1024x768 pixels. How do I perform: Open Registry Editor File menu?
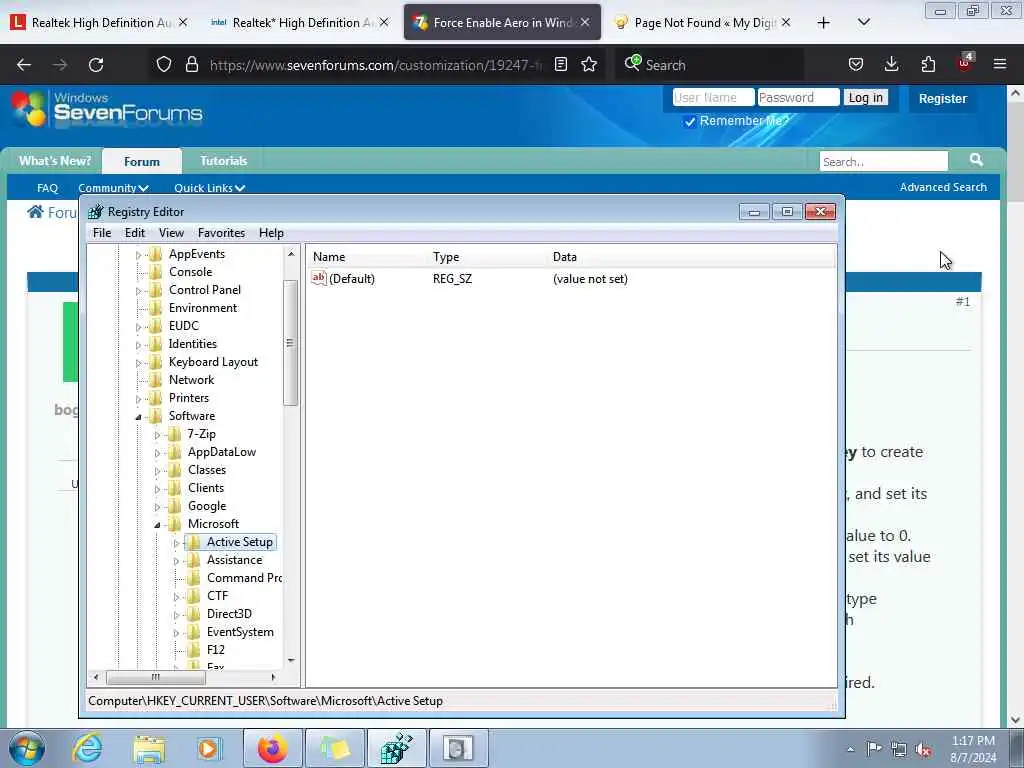click(x=102, y=233)
